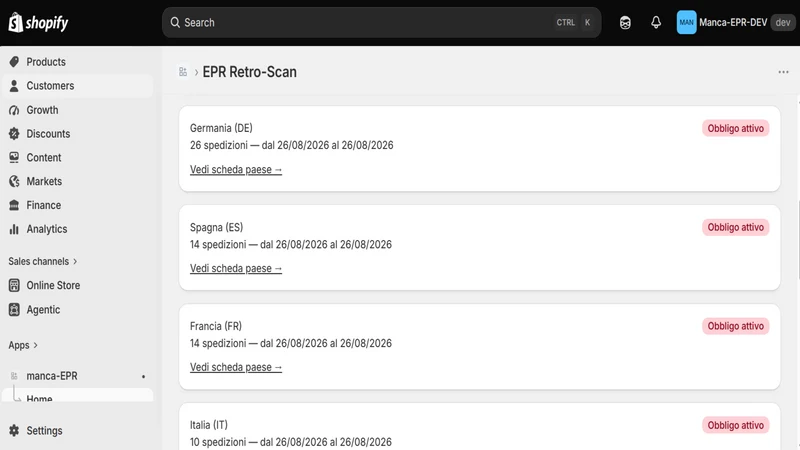Screen dimensions: 800x450
Task: Open notifications bell icon
Action: click(656, 22)
